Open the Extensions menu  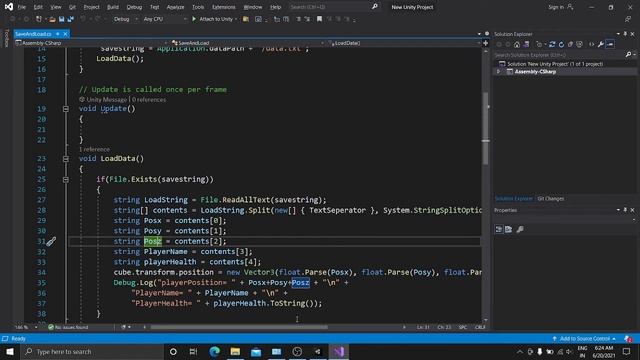click(224, 7)
